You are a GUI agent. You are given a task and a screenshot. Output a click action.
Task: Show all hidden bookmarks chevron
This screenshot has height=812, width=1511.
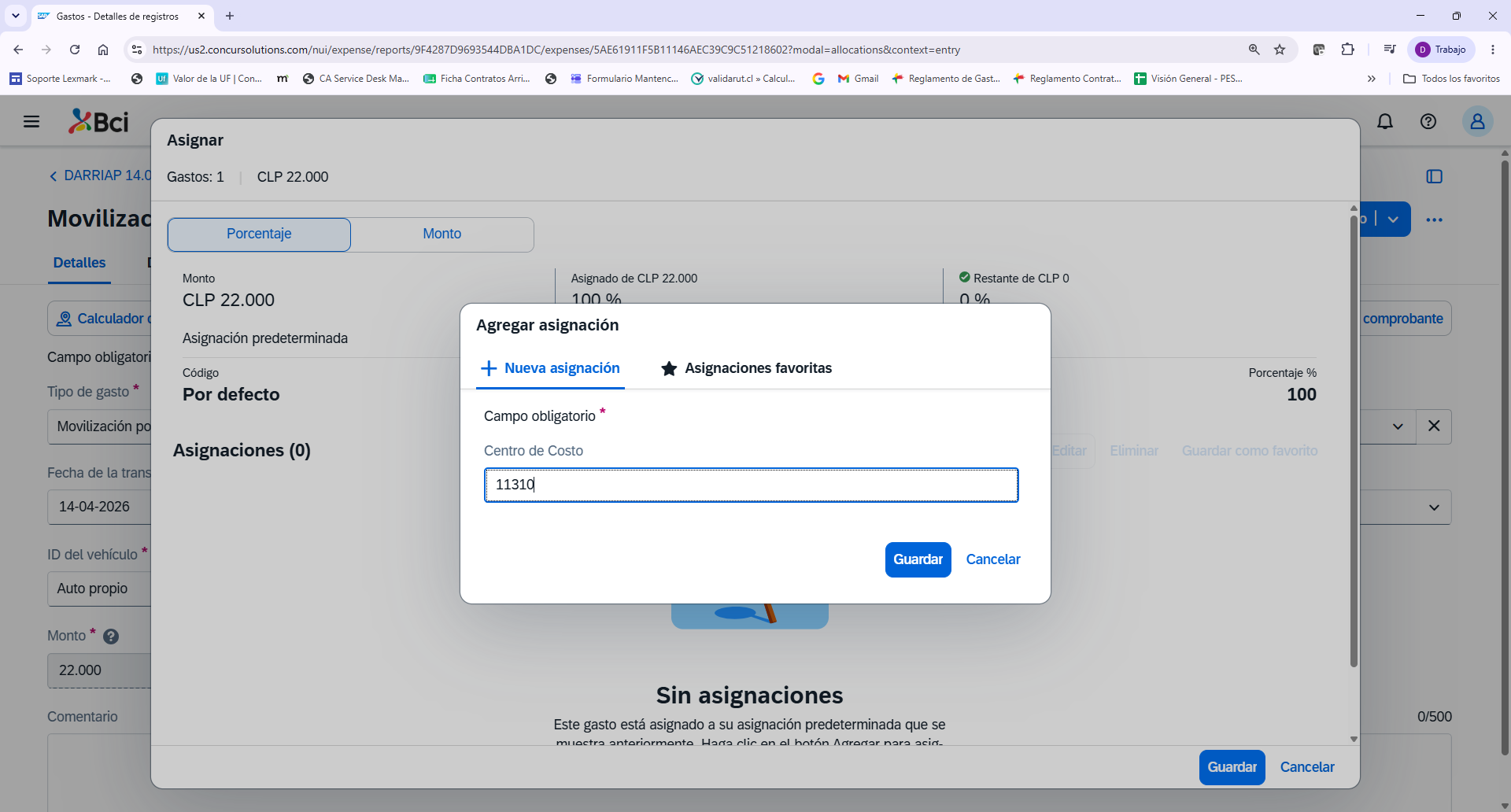(x=1371, y=79)
